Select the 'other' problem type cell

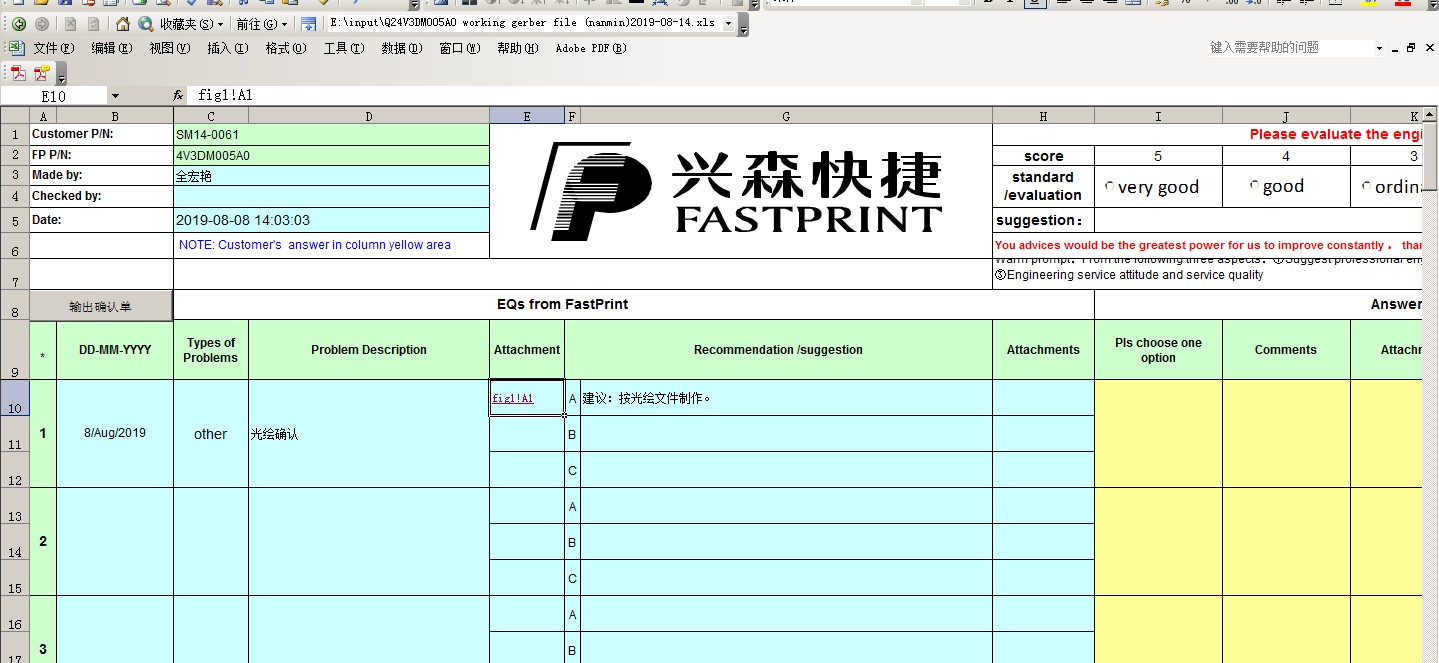(x=211, y=434)
